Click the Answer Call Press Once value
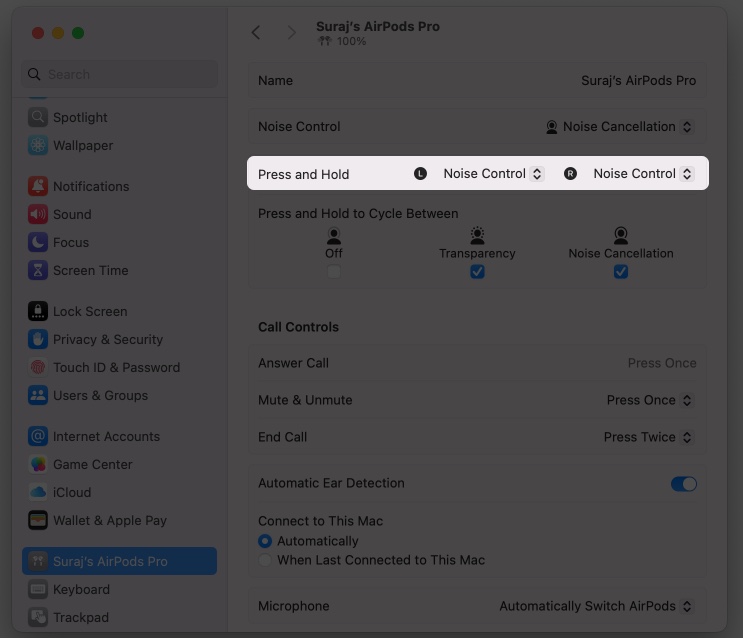Viewport: 743px width, 638px height. 662,363
